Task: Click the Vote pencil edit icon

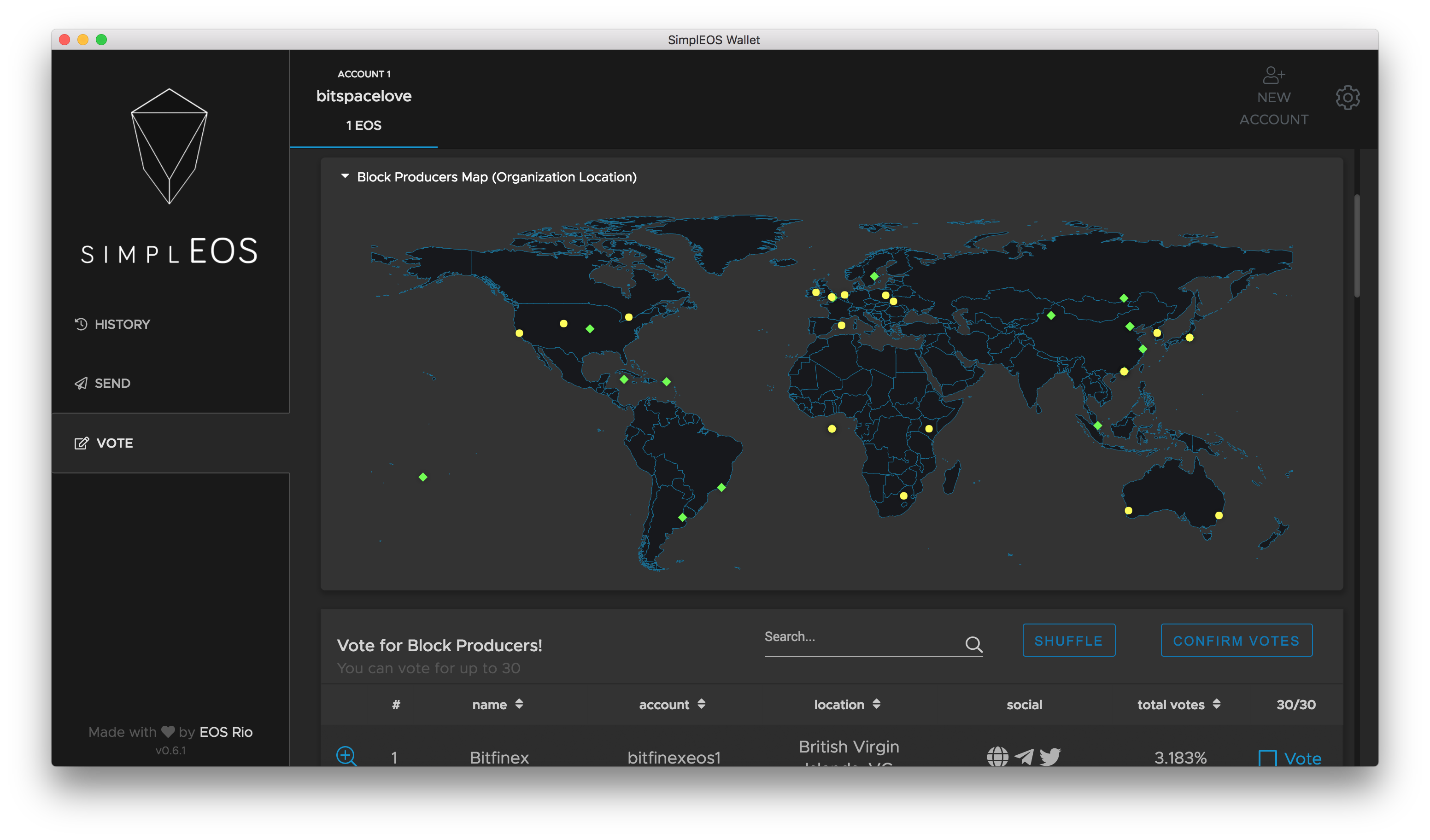Action: coord(81,443)
